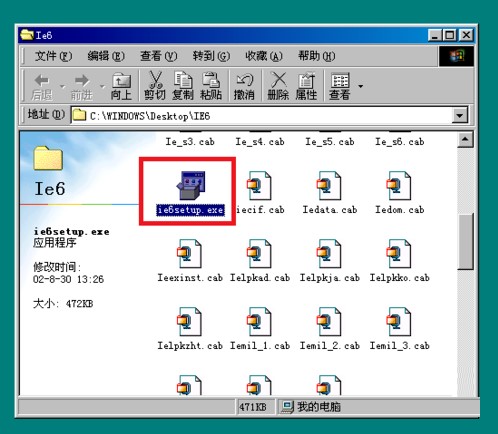This screenshot has width=498, height=434.
Task: Go up one folder with 向上
Action: point(121,86)
